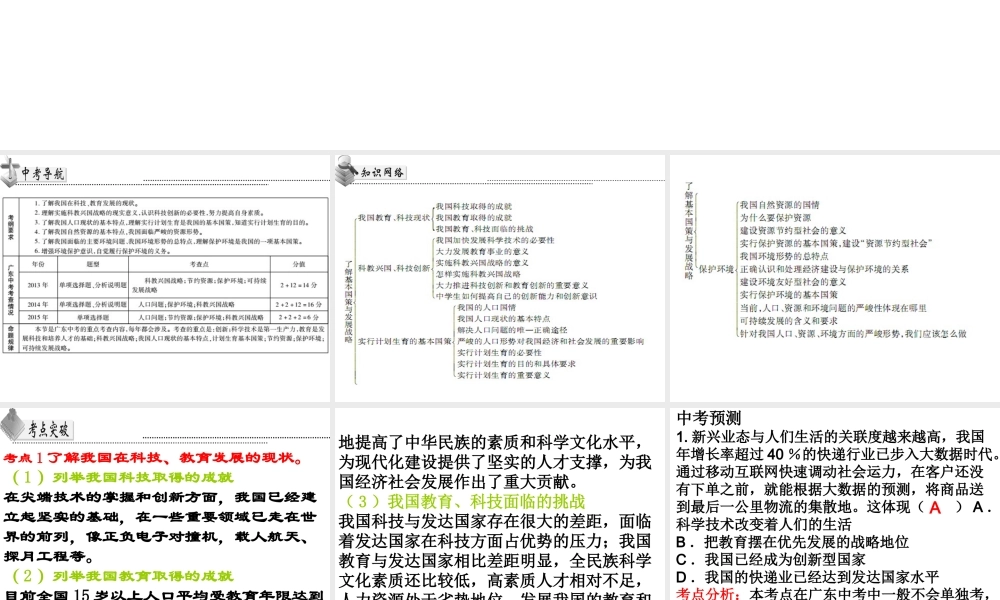Click the leaf 怎样实施科教兴国战略
Viewport: 1000px width, 600px height.
(x=478, y=274)
